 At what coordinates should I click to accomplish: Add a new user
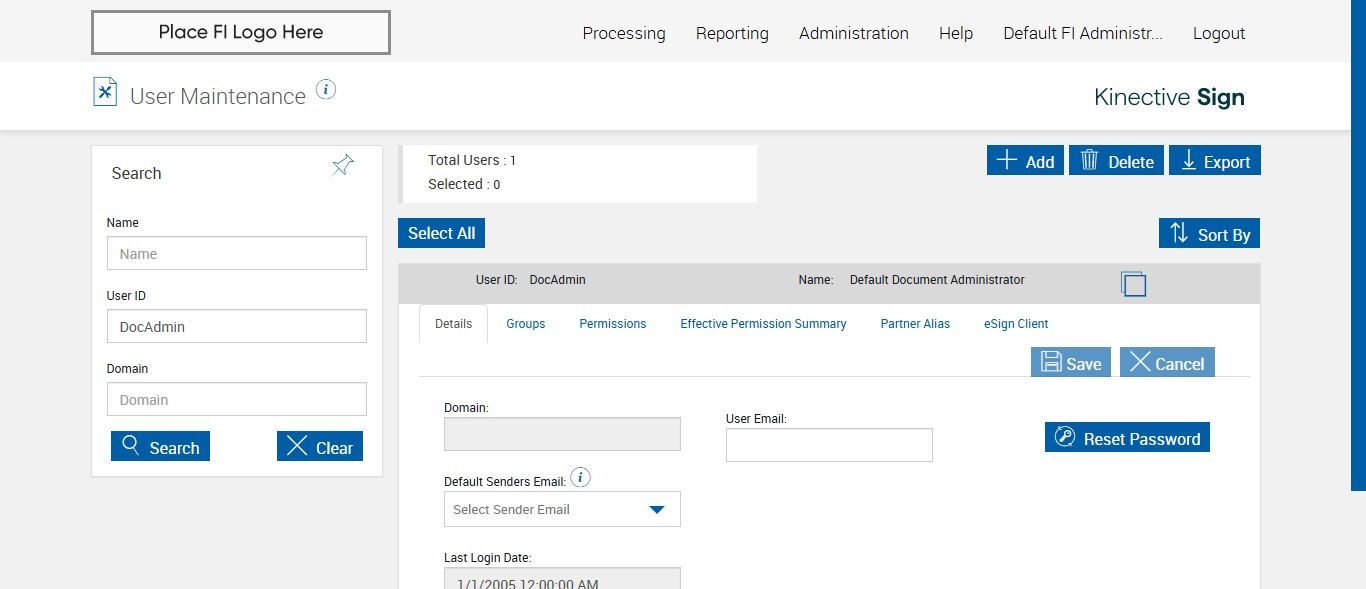coord(1025,161)
